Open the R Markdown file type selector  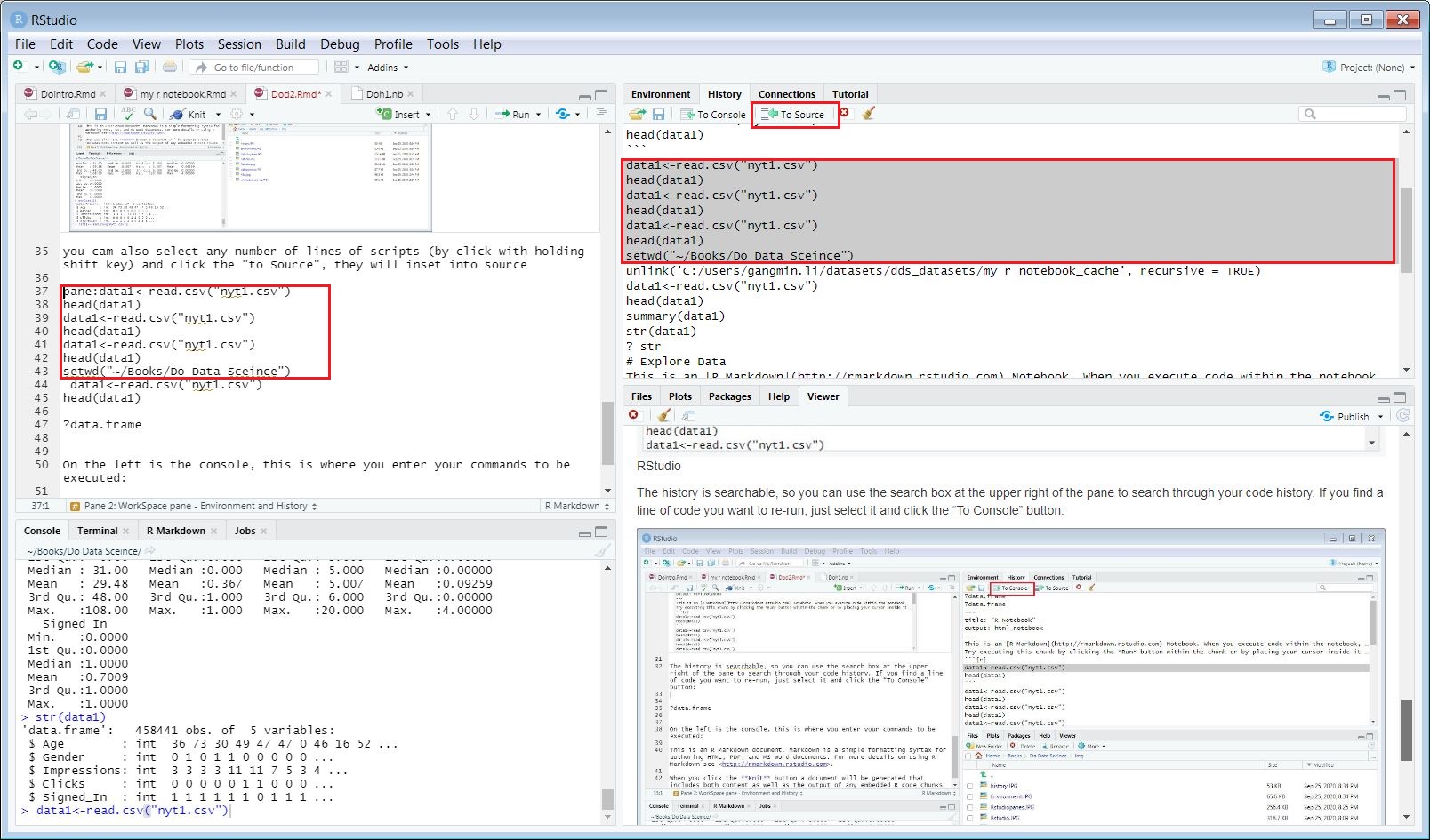click(x=578, y=506)
